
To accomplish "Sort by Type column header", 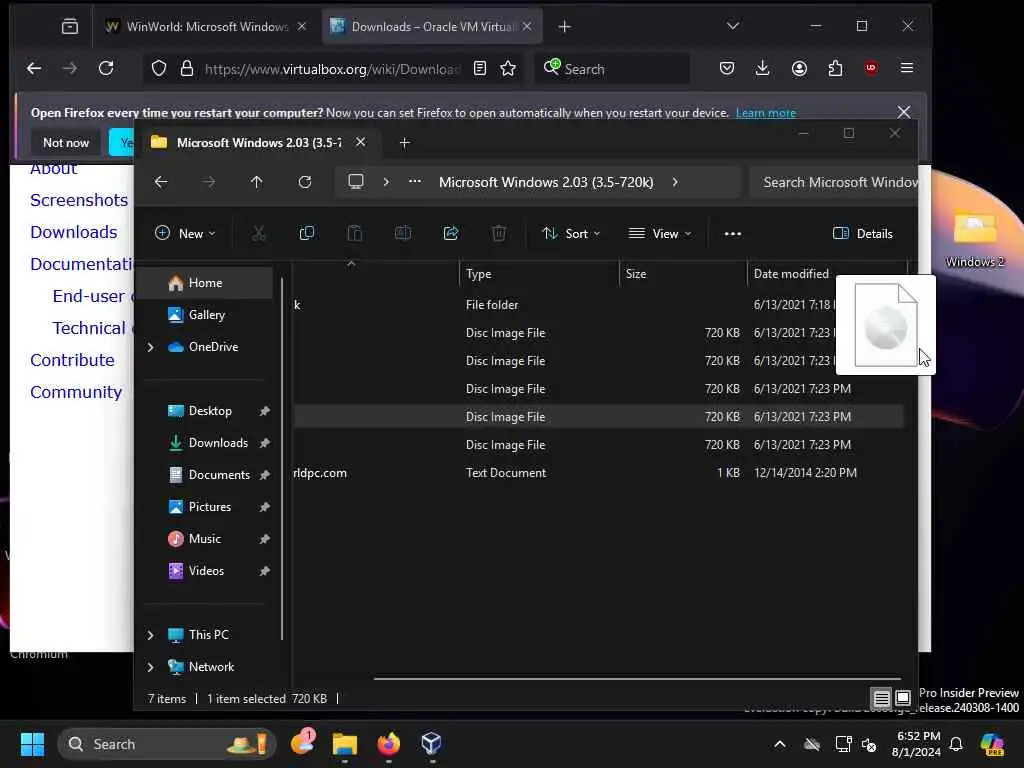I will 539,274.
